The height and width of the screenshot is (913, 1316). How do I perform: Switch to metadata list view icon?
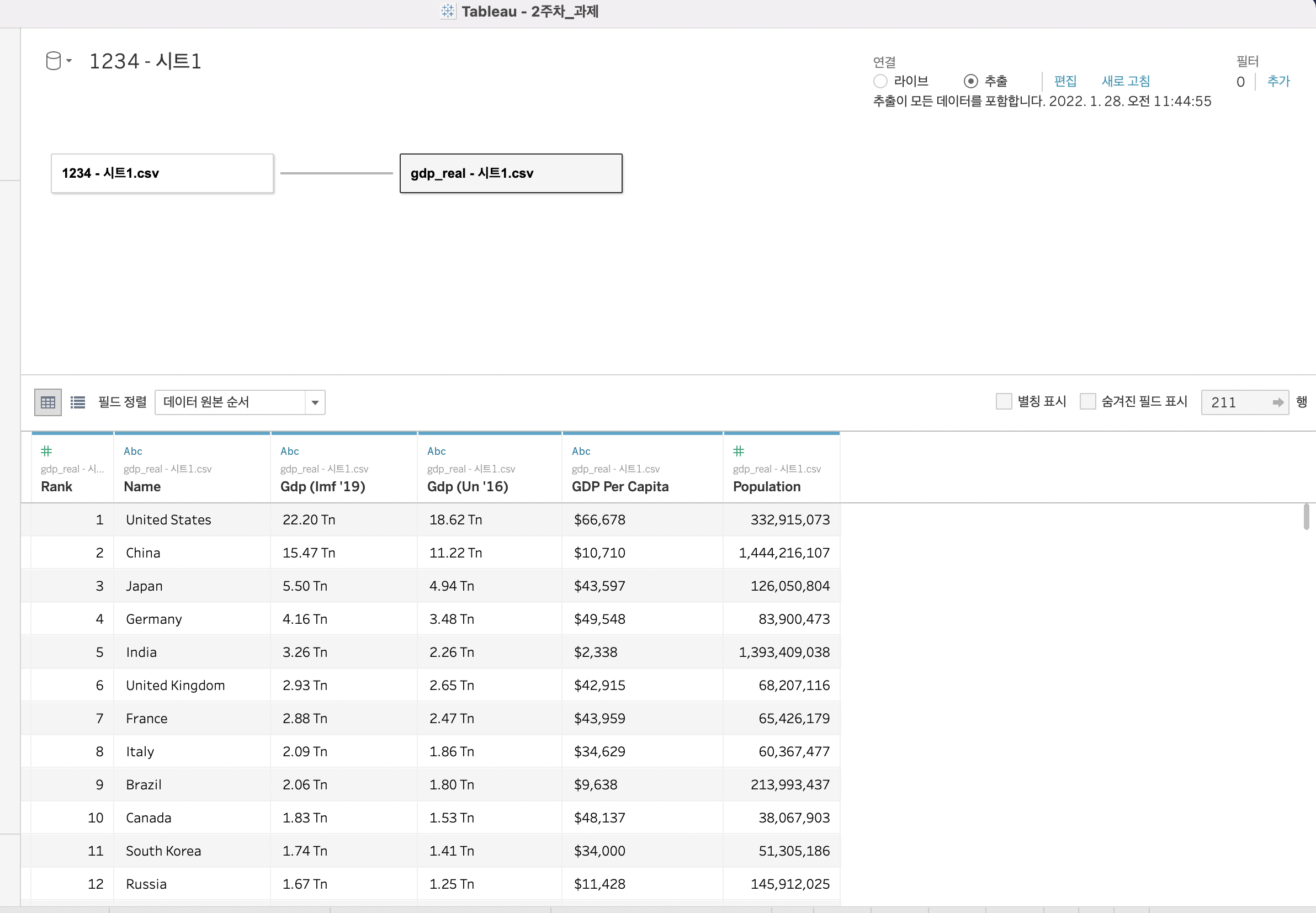[78, 402]
